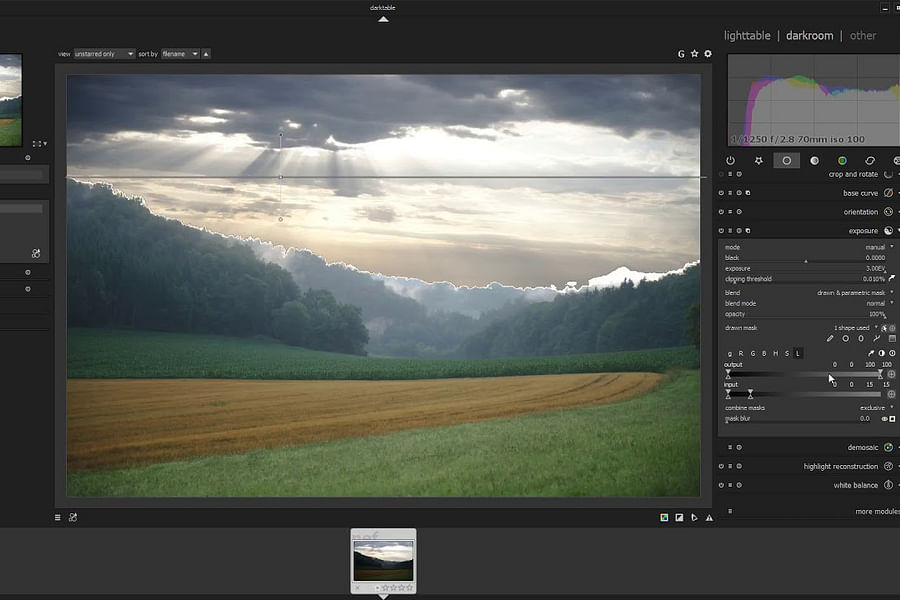Enable the white balance module
The image size is (900, 600).
(722, 484)
